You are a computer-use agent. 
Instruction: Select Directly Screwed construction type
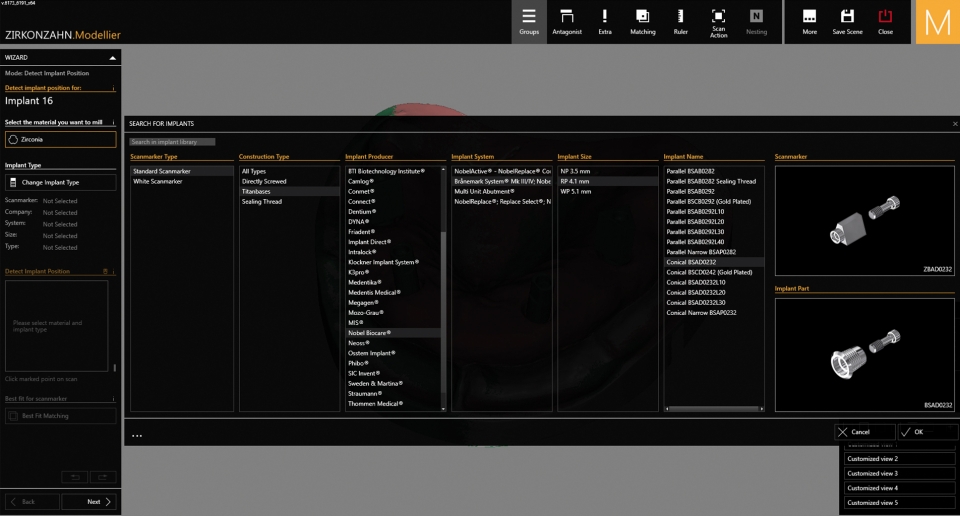click(289, 181)
